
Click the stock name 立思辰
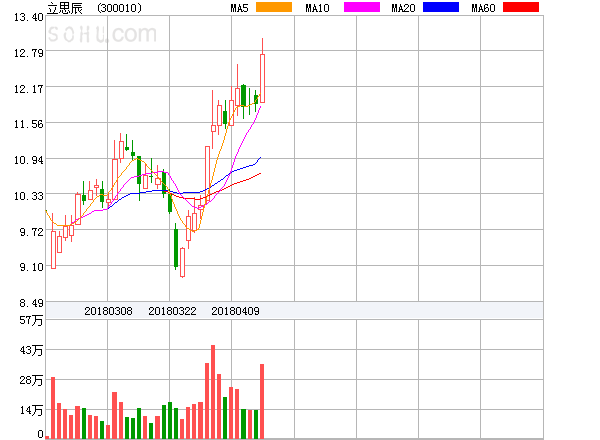pos(65,8)
